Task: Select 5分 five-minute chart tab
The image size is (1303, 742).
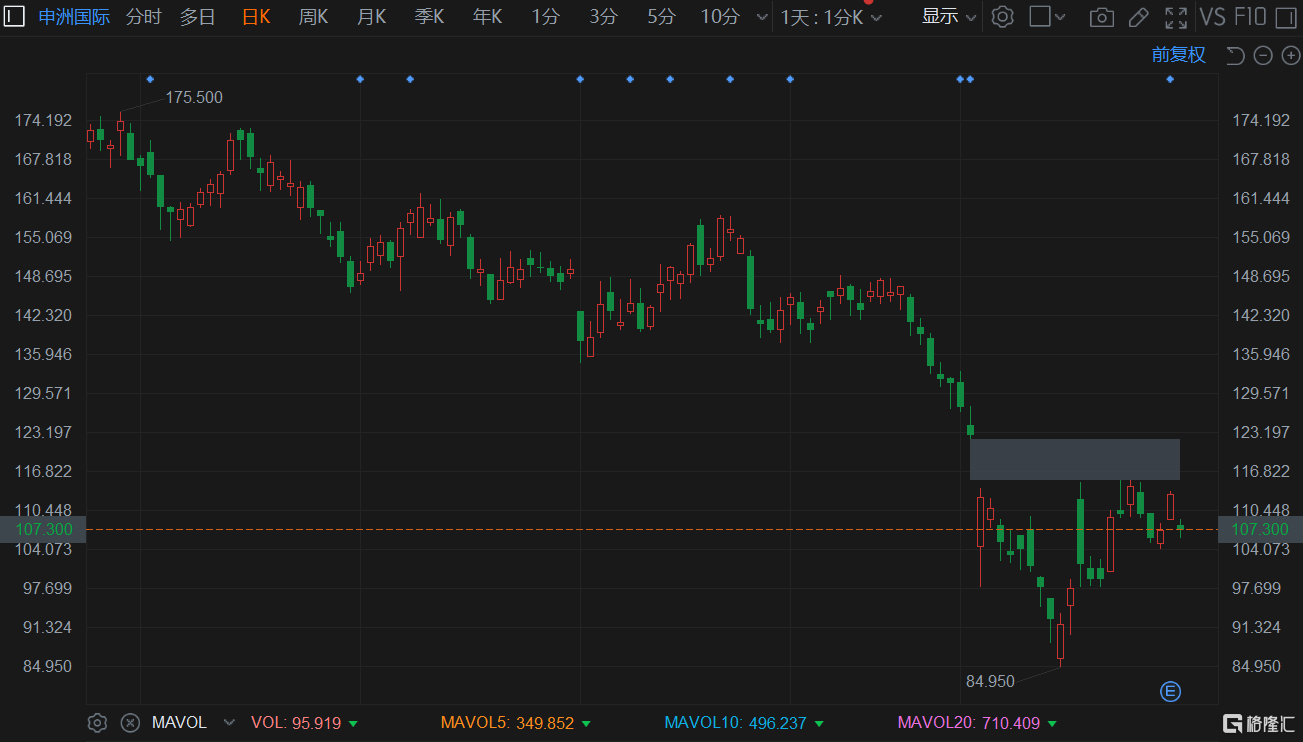Action: click(662, 17)
